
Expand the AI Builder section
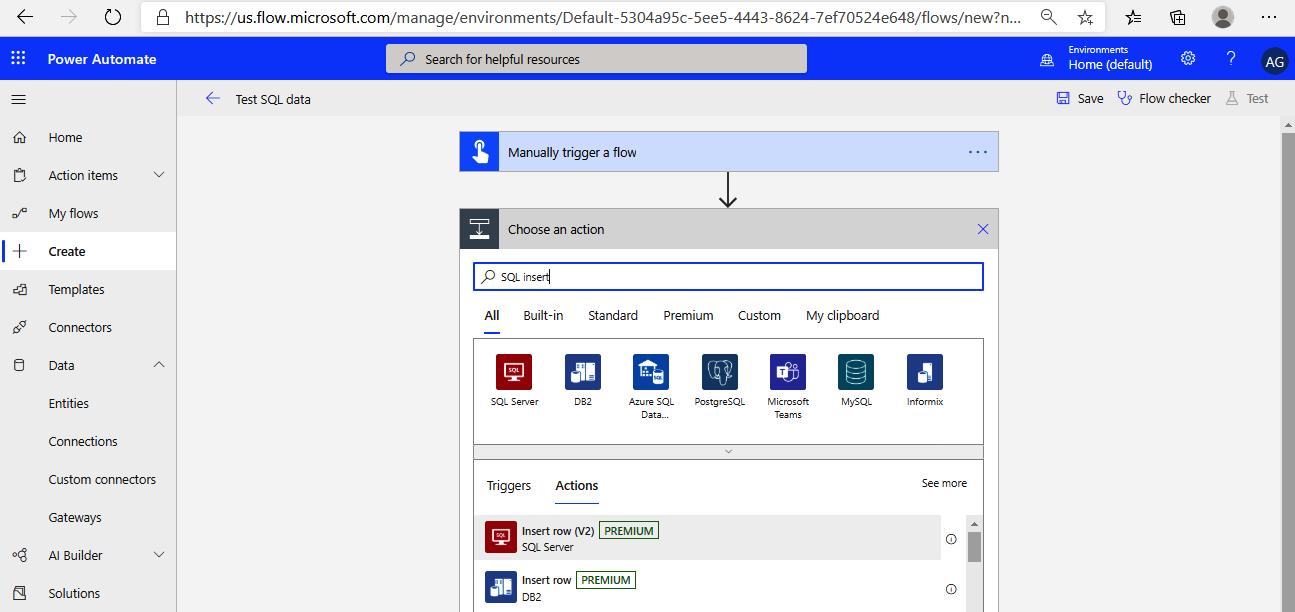(159, 555)
